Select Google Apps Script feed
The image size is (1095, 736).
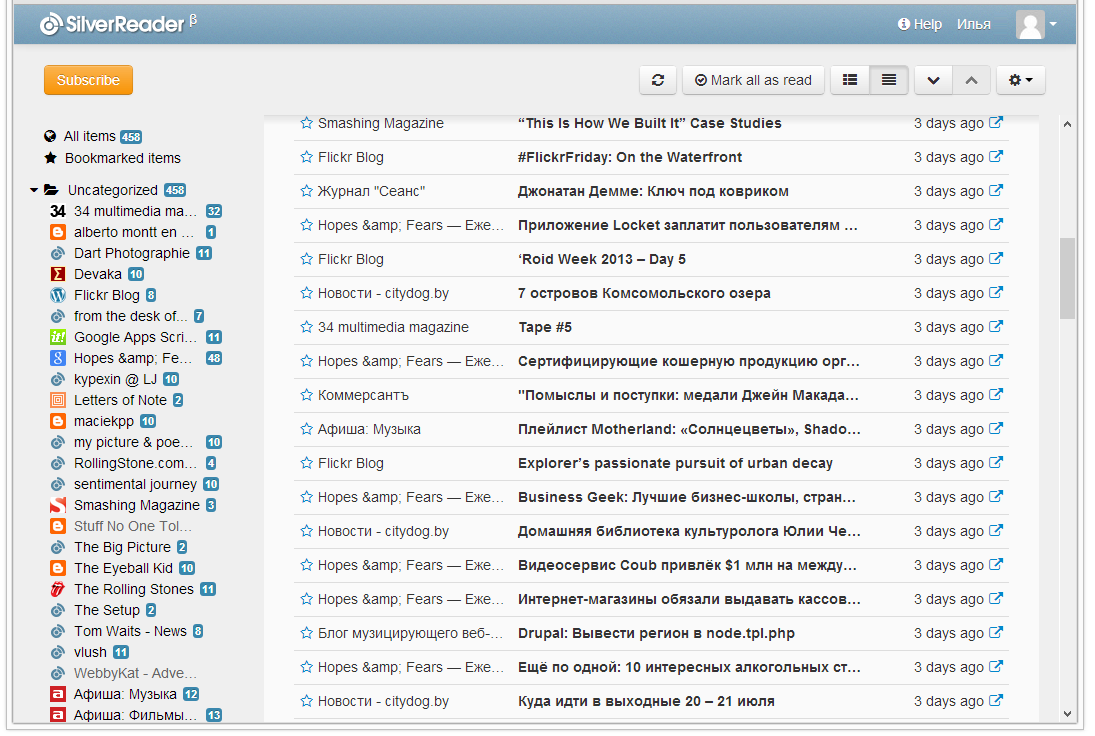[x=135, y=337]
